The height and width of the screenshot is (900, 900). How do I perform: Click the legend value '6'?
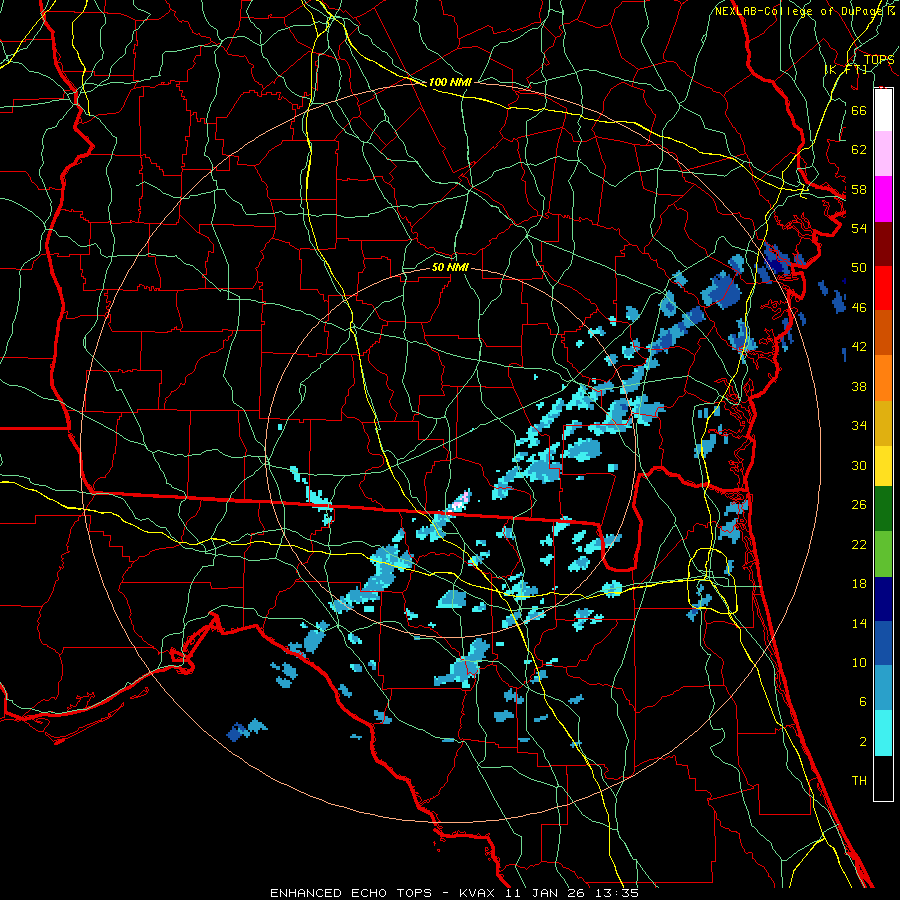coord(863,702)
